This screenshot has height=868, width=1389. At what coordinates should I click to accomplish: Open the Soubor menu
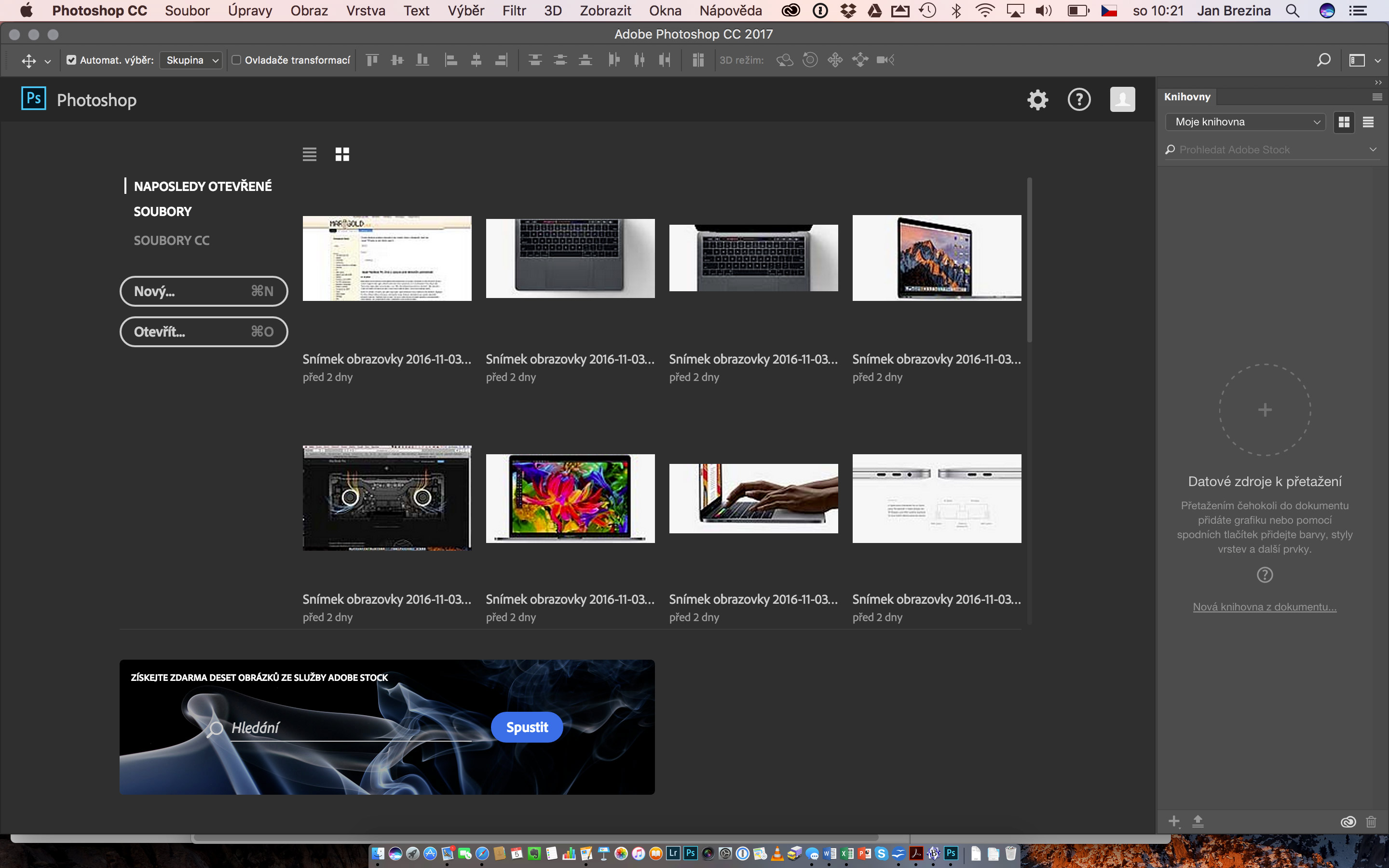click(x=186, y=11)
